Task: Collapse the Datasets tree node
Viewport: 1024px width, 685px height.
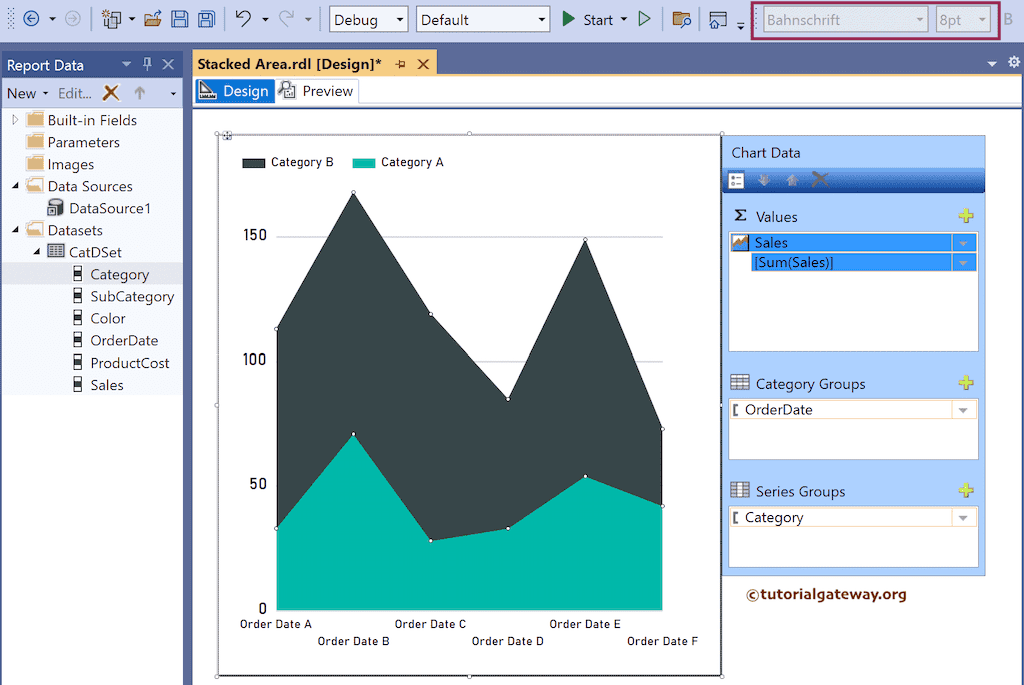Action: tap(16, 230)
